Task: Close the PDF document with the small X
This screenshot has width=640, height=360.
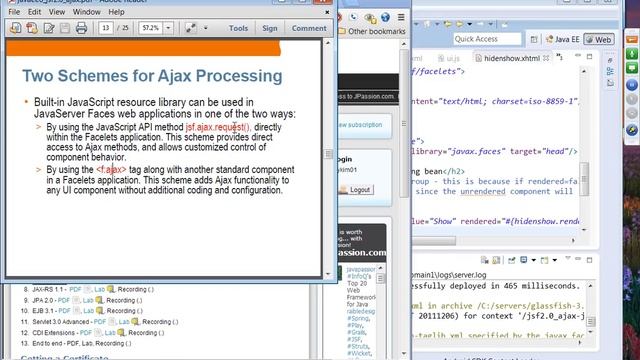Action: [327, 12]
